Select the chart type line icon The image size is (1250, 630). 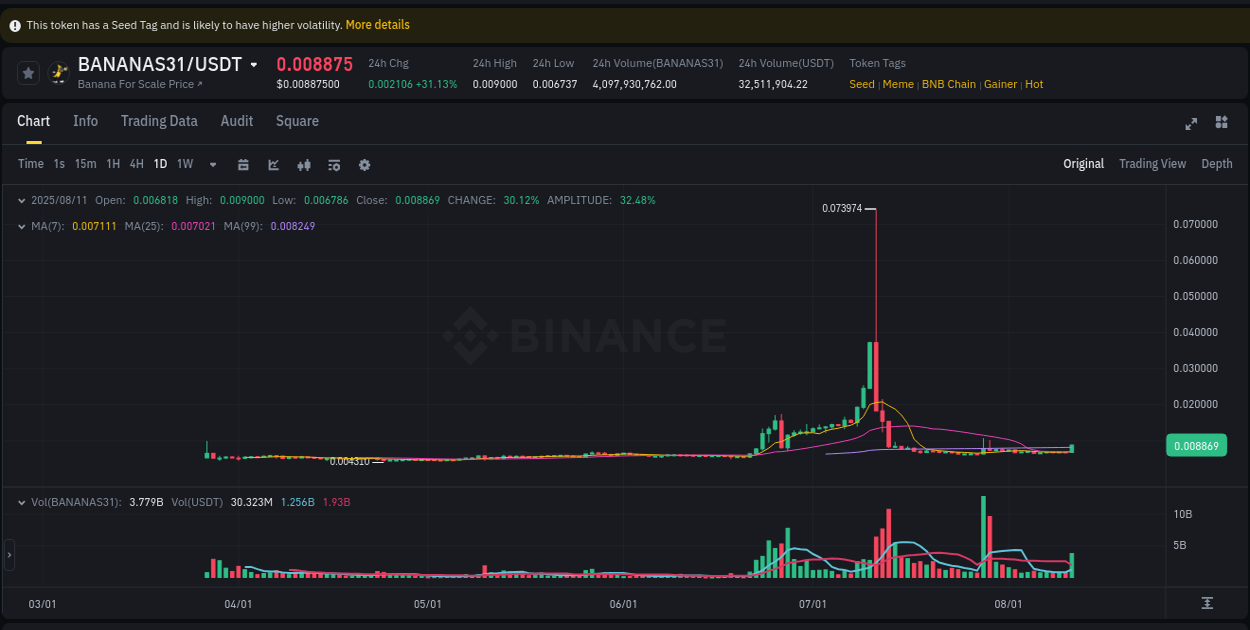(x=273, y=163)
